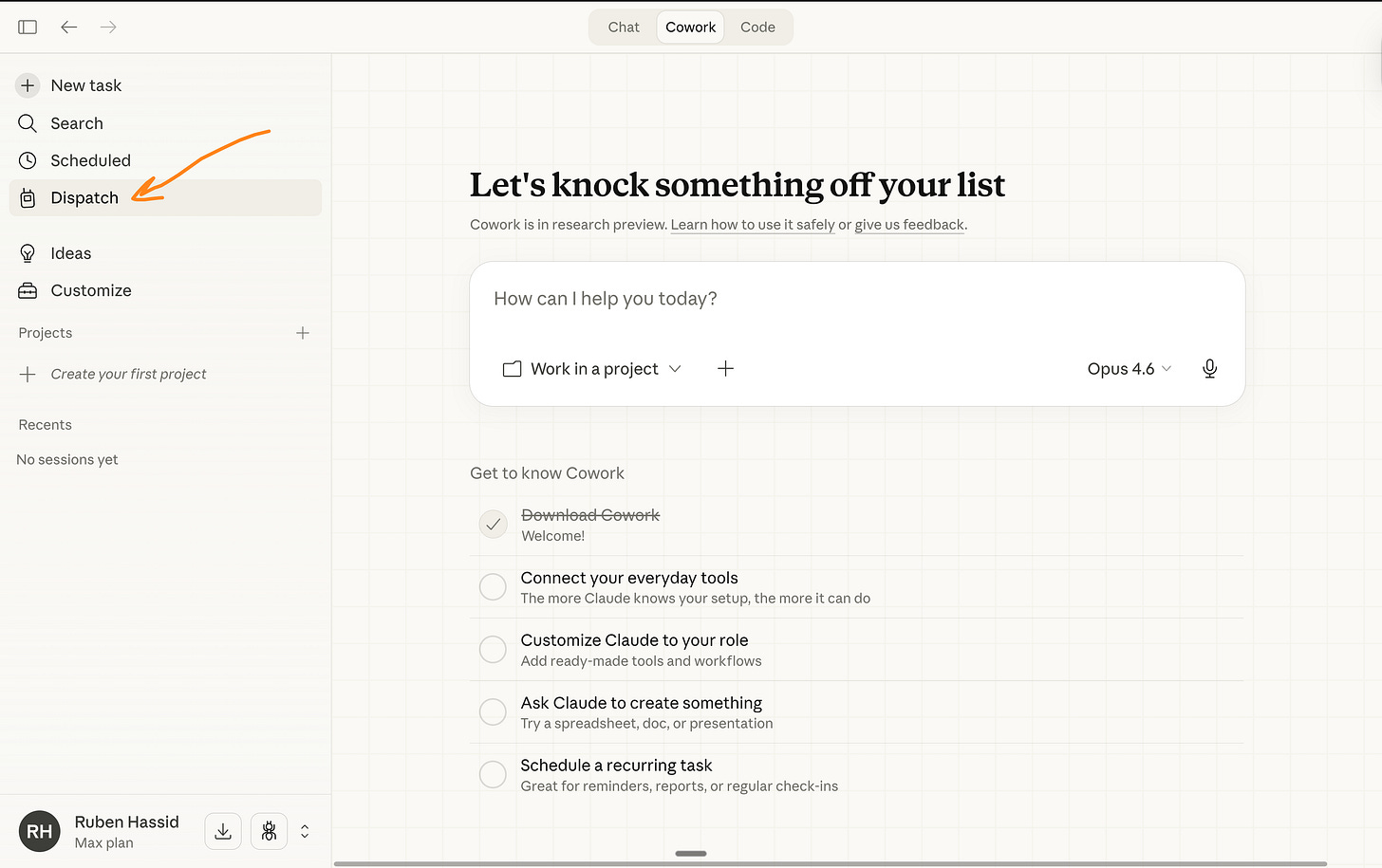Viewport: 1382px width, 868px height.
Task: Switch to the Chat tab
Action: tap(624, 28)
